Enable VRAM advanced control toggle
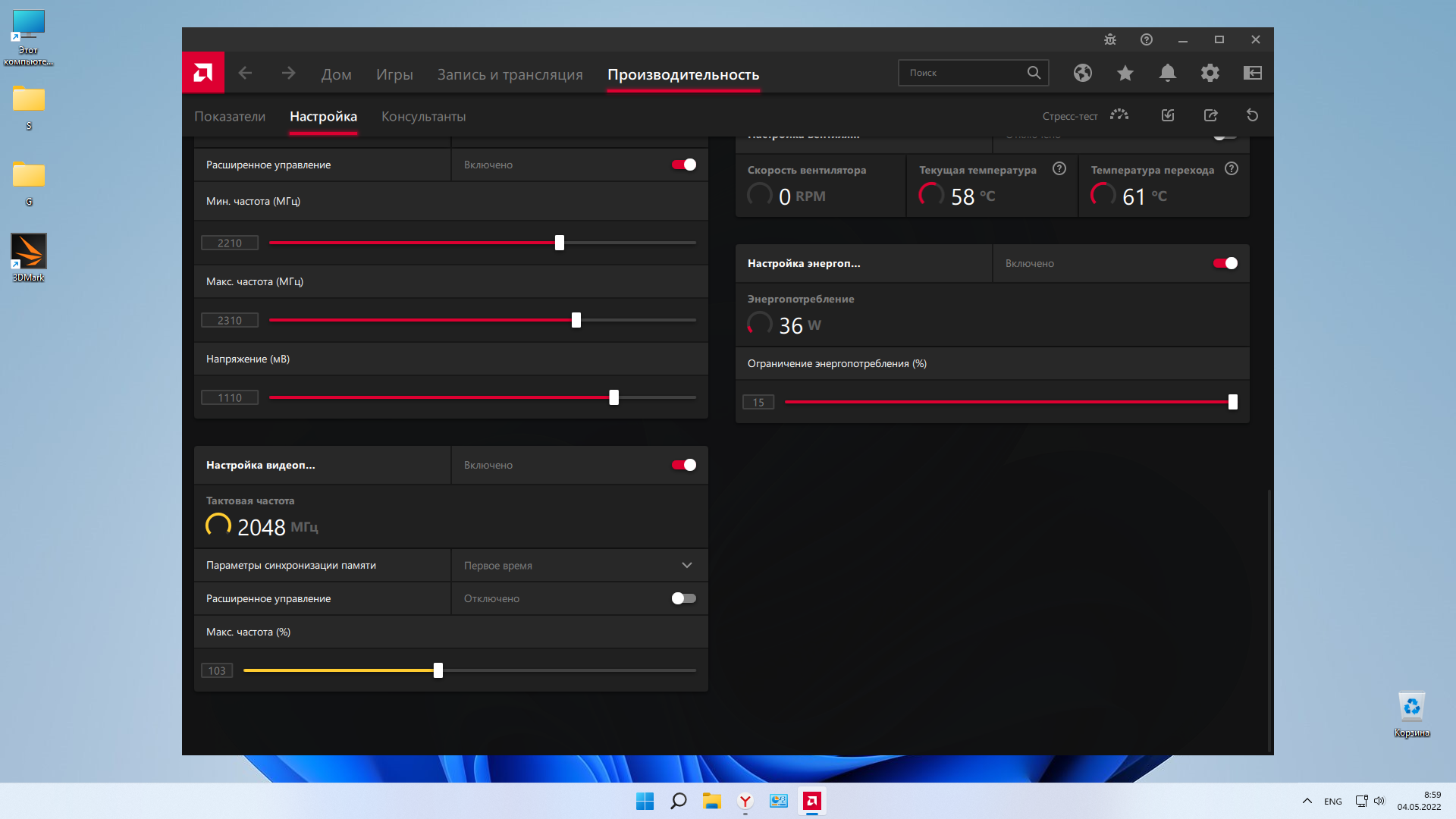The image size is (1456, 819). (683, 598)
